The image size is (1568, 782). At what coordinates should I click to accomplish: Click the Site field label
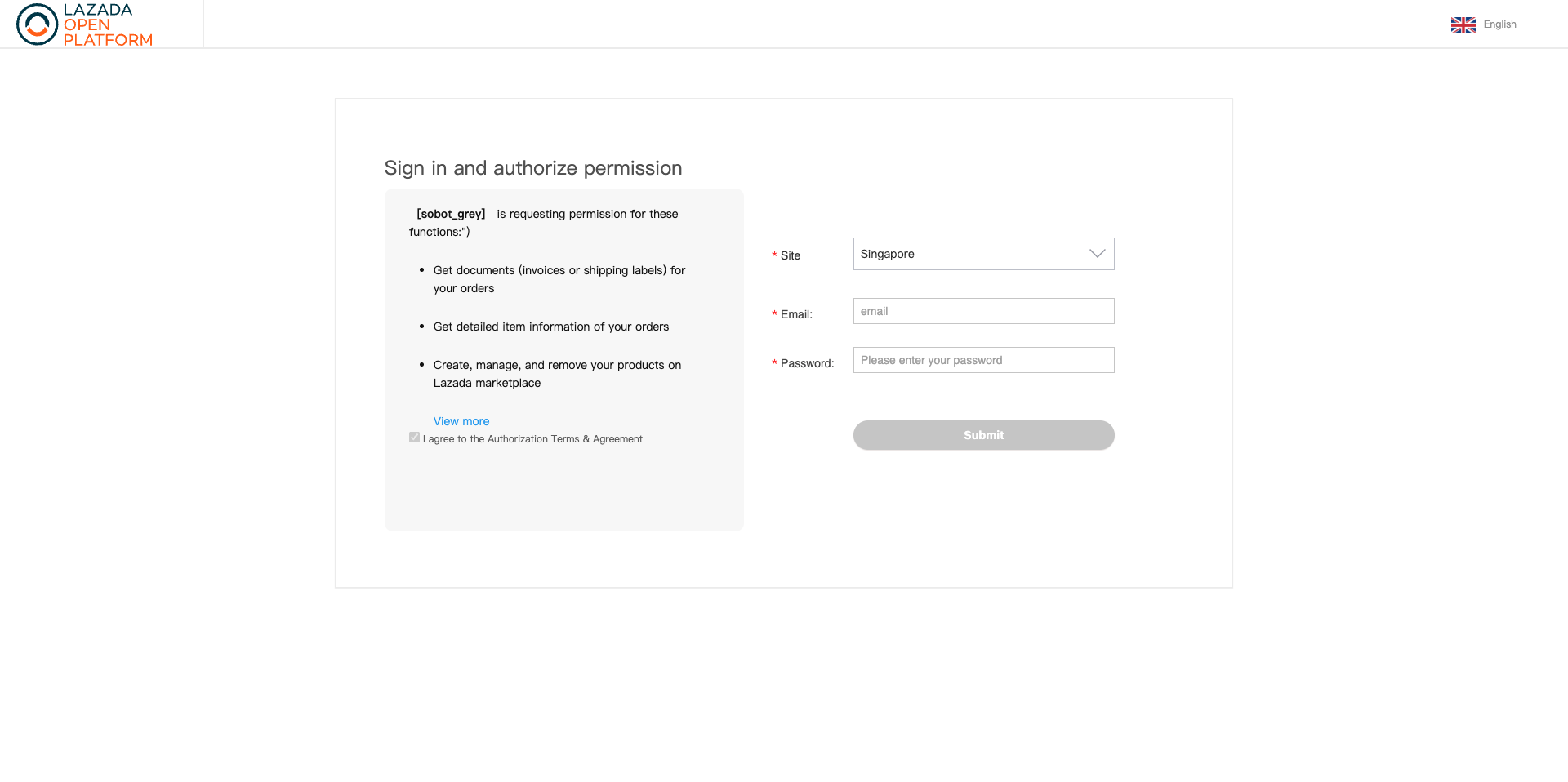click(x=790, y=255)
